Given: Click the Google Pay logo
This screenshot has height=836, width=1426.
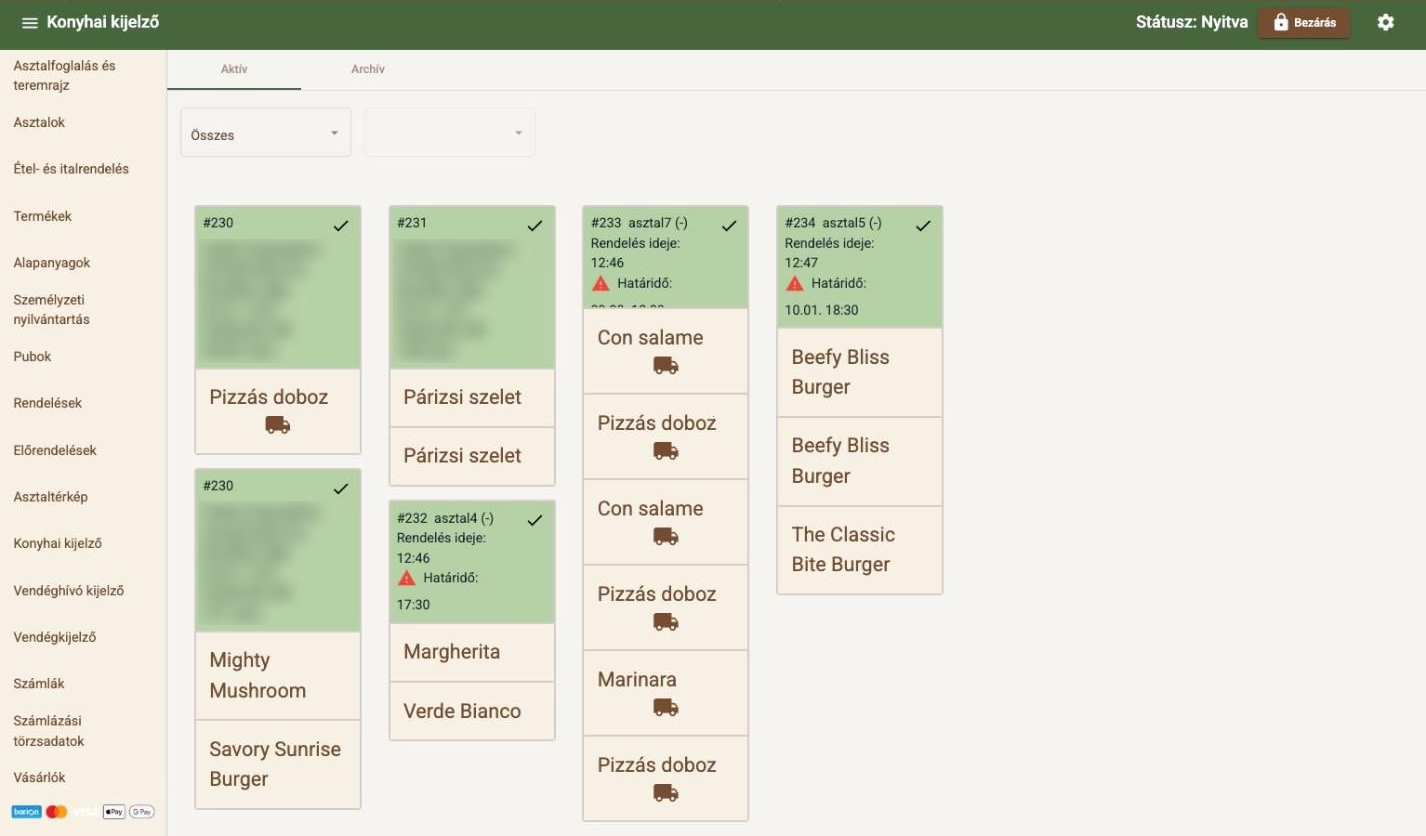Looking at the screenshot, I should 141,812.
